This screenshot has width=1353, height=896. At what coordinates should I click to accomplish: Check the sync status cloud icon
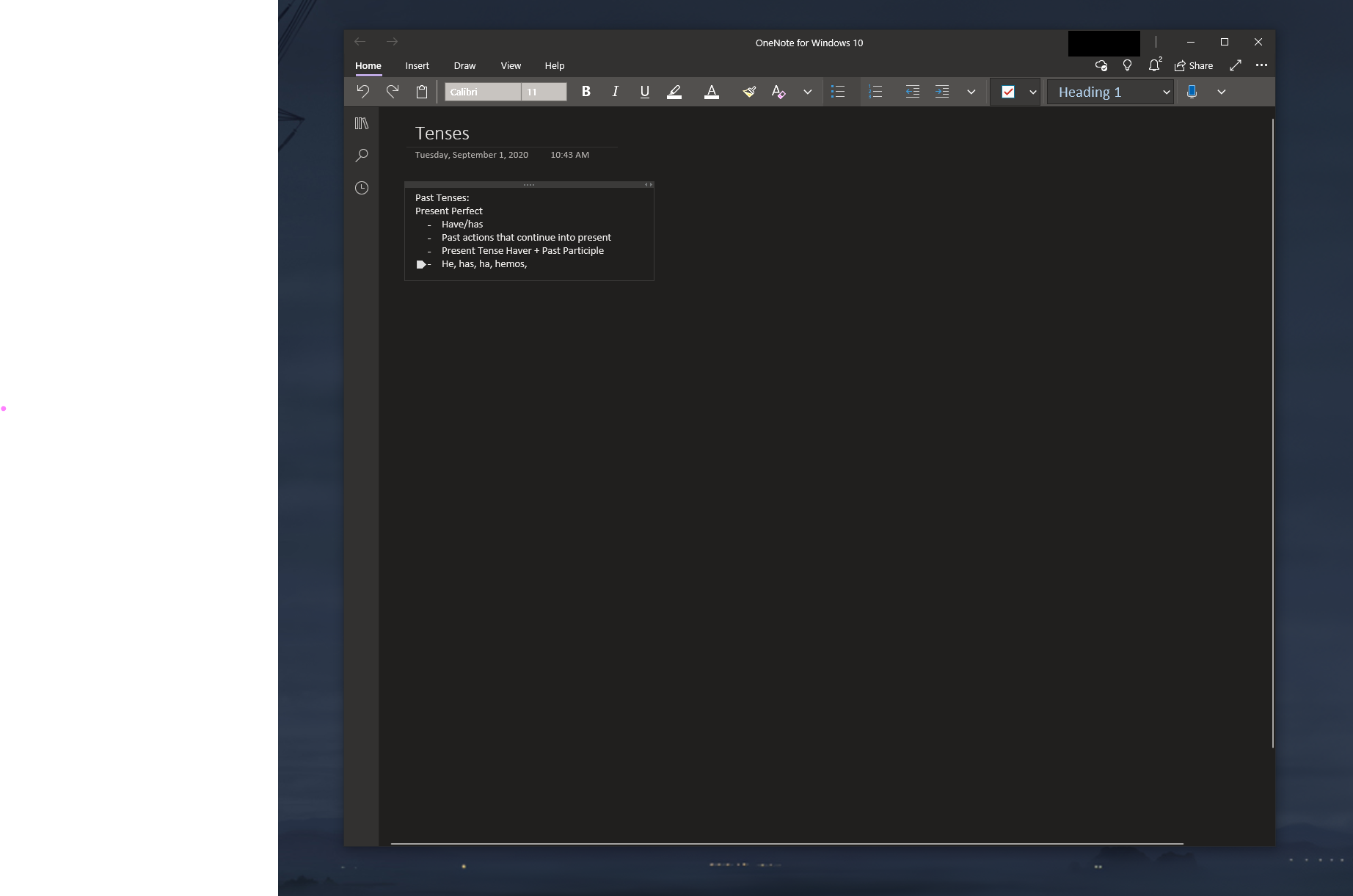tap(1101, 65)
